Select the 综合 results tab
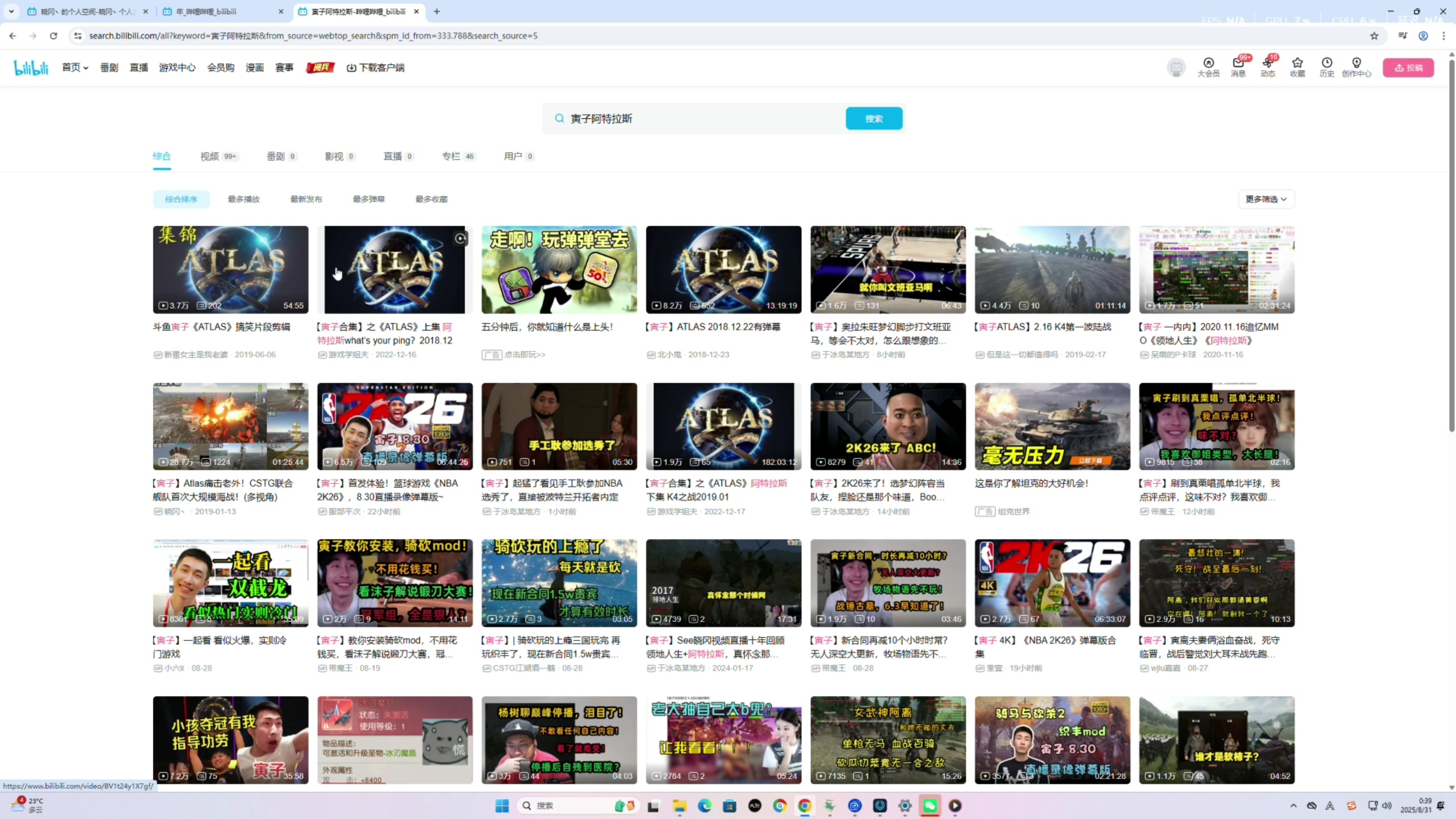This screenshot has width=1456, height=819. 162,156
